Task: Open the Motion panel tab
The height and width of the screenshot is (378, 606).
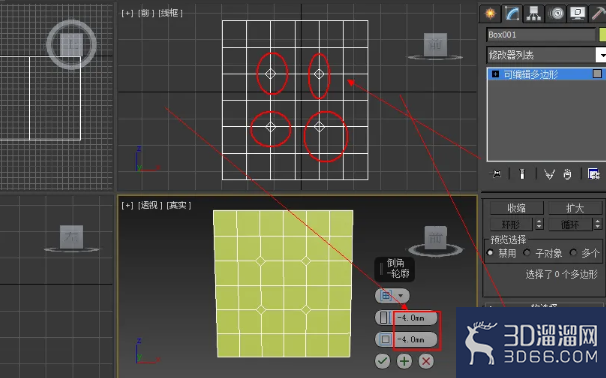Action: pos(556,14)
